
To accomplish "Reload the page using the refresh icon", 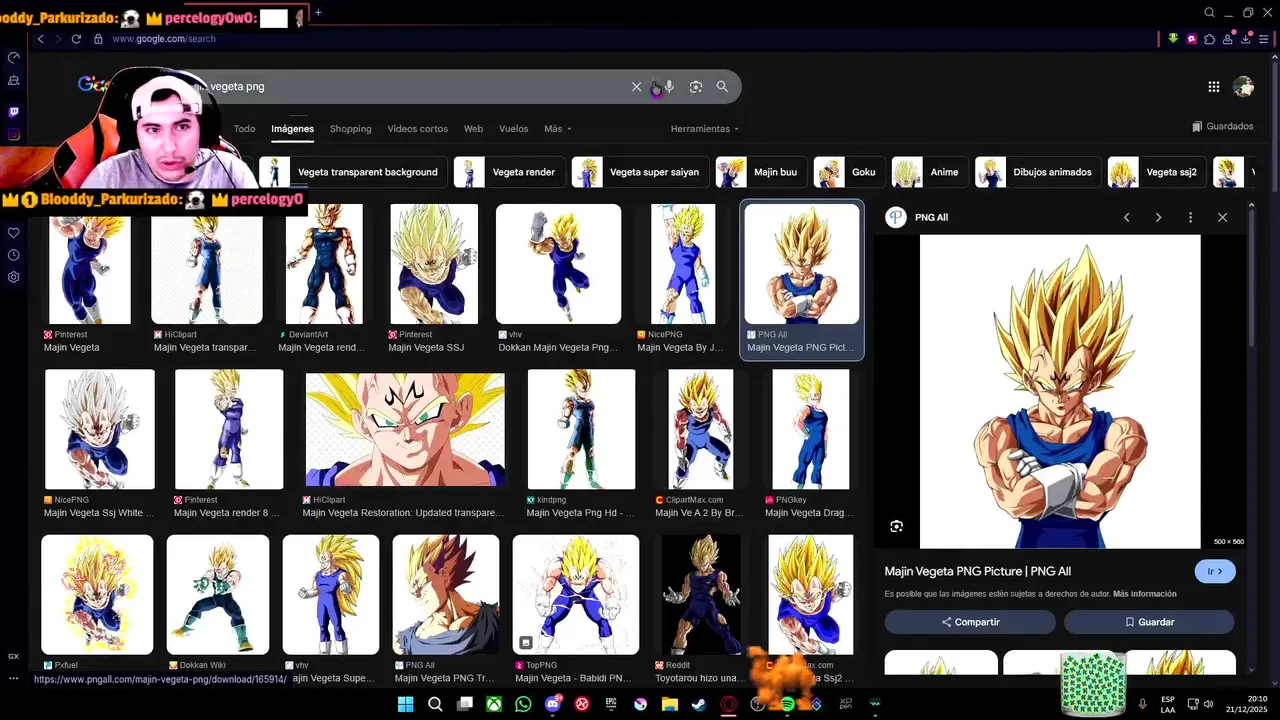I will 77,39.
